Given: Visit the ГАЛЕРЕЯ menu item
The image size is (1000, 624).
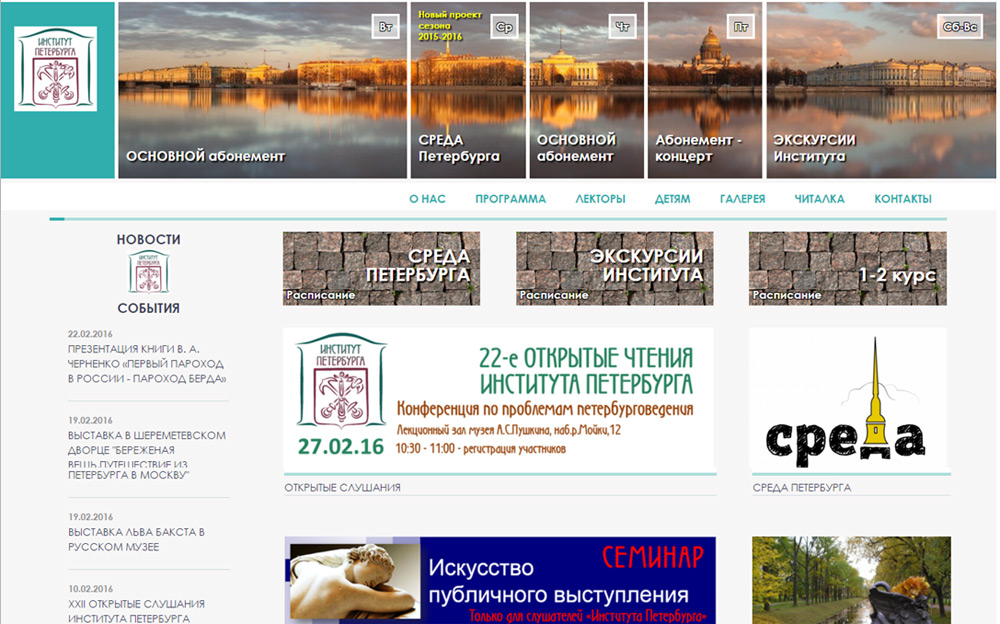Looking at the screenshot, I should pyautogui.click(x=742, y=199).
